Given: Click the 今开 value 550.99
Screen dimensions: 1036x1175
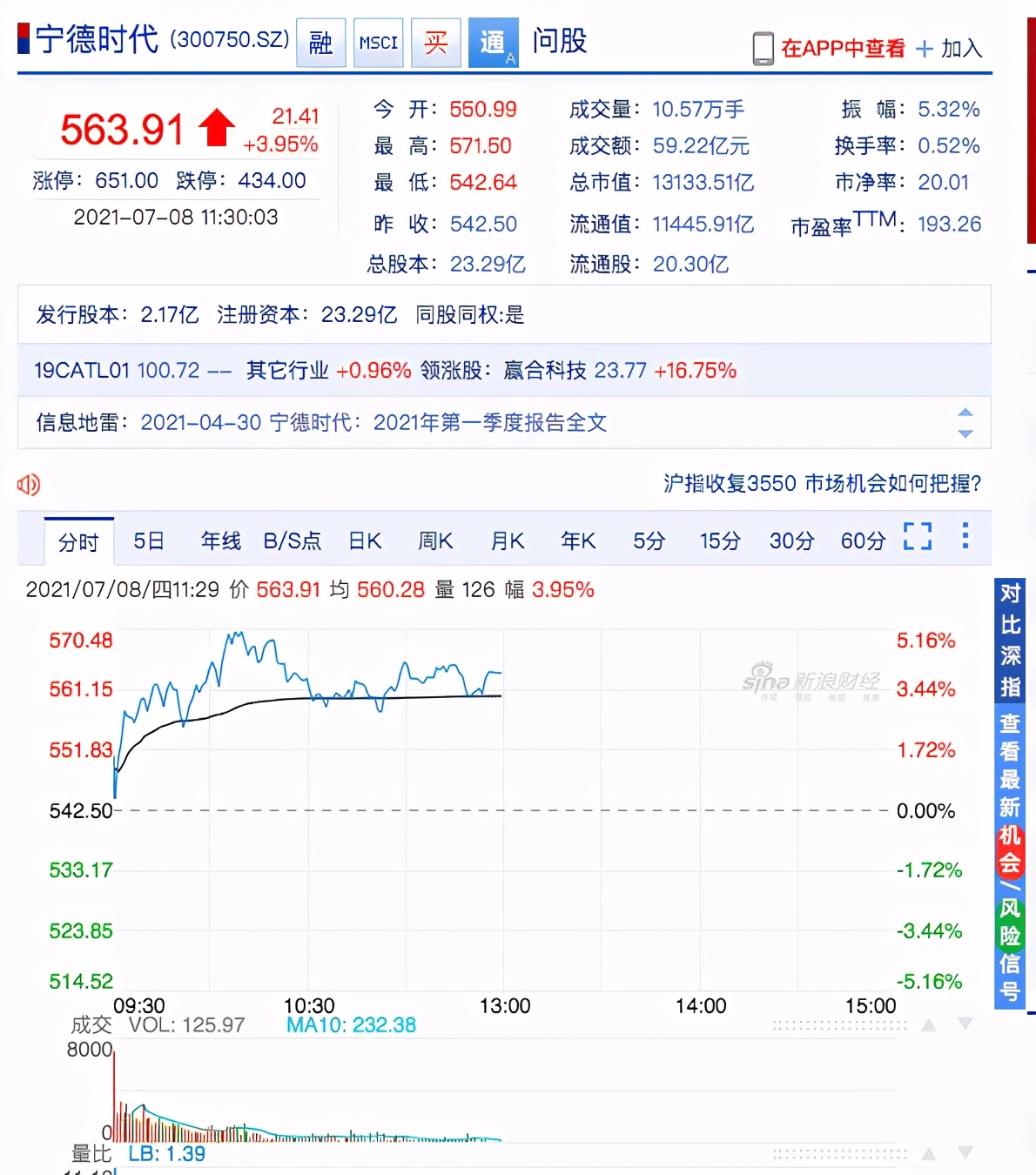Looking at the screenshot, I should coord(483,110).
